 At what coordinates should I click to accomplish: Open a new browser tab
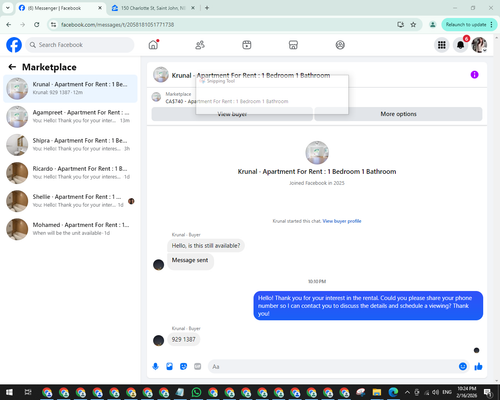pyautogui.click(x=207, y=8)
